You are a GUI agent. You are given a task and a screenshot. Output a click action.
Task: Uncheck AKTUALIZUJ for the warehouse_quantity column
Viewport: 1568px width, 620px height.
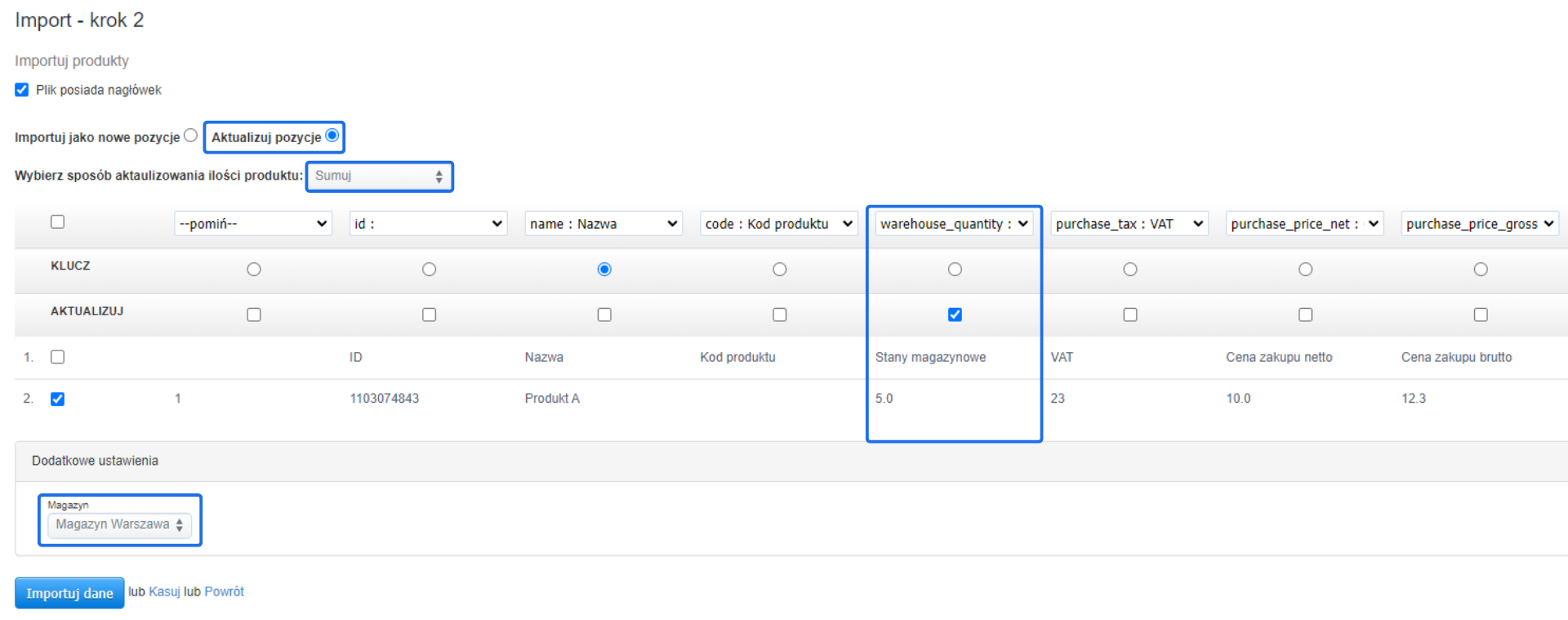[x=955, y=314]
